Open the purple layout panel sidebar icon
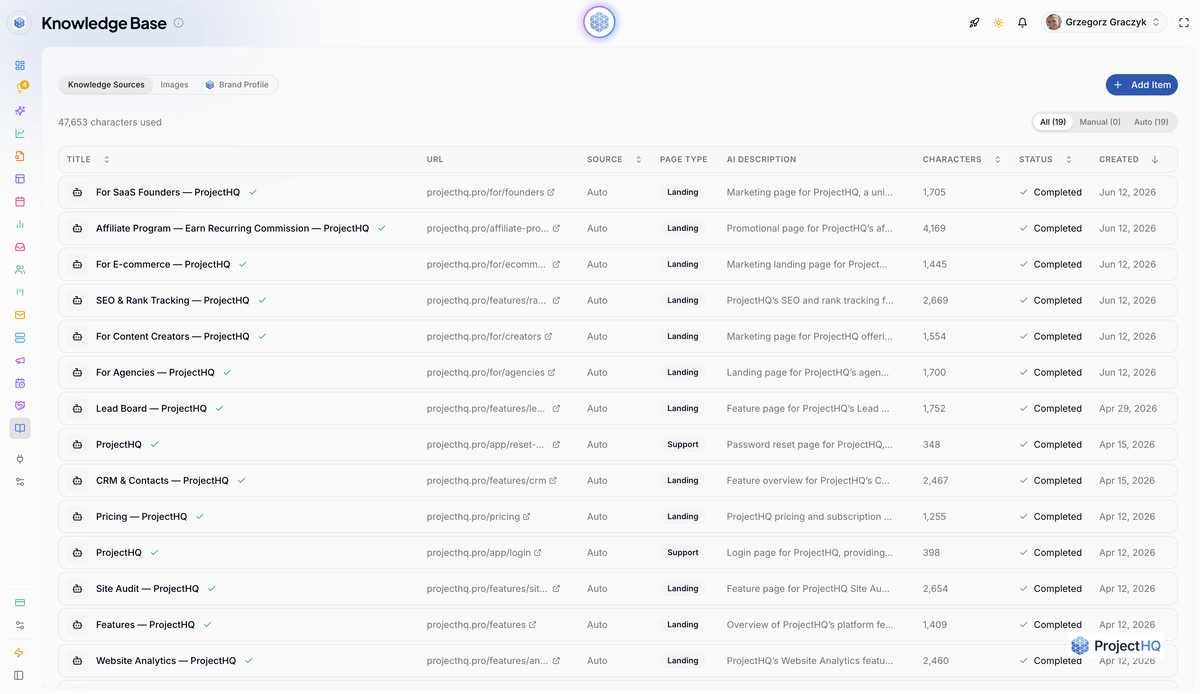The width and height of the screenshot is (1200, 694). 20,179
